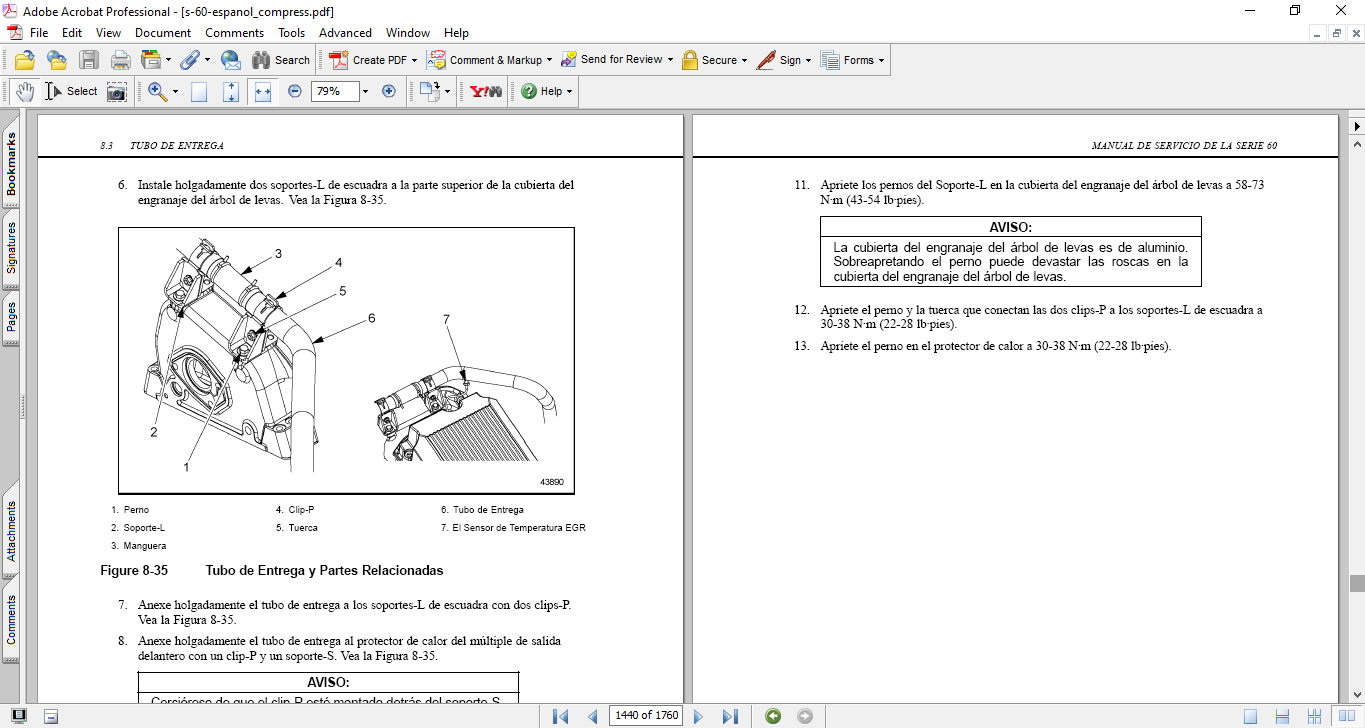Toggle Fit Width page view

[x=263, y=91]
